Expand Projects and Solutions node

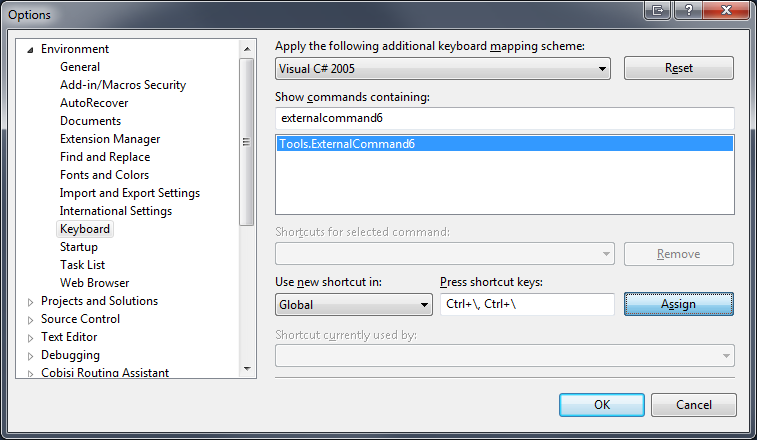tap(30, 302)
